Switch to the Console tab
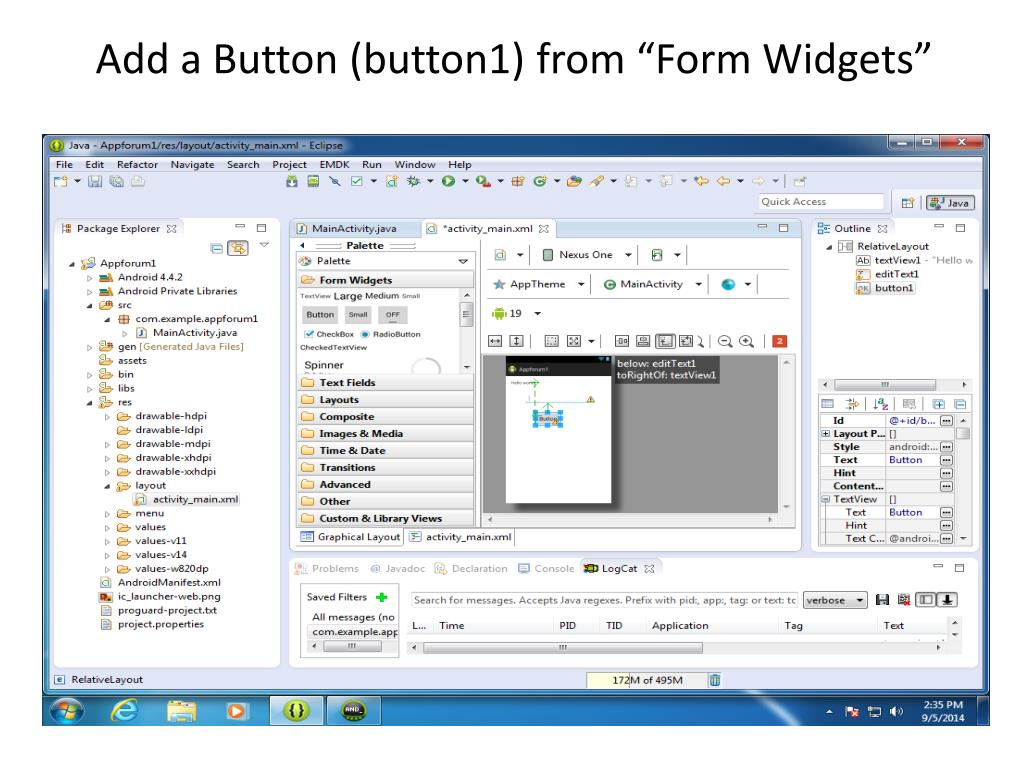1024x768 pixels. click(x=547, y=569)
